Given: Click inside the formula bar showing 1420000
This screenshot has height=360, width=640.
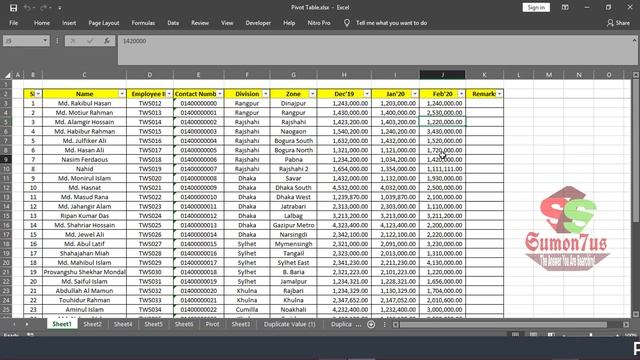Looking at the screenshot, I should point(376,50).
